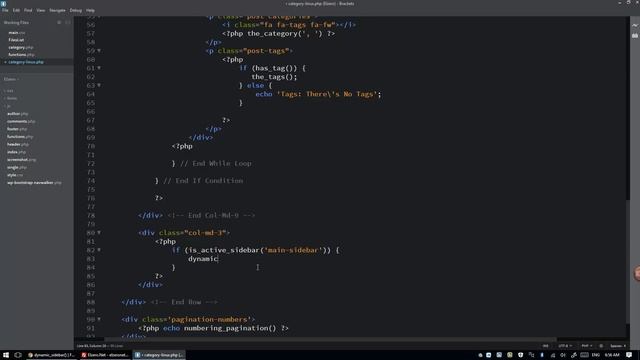Click the volume icon in system tray
640x360 pixels.
click(563, 355)
